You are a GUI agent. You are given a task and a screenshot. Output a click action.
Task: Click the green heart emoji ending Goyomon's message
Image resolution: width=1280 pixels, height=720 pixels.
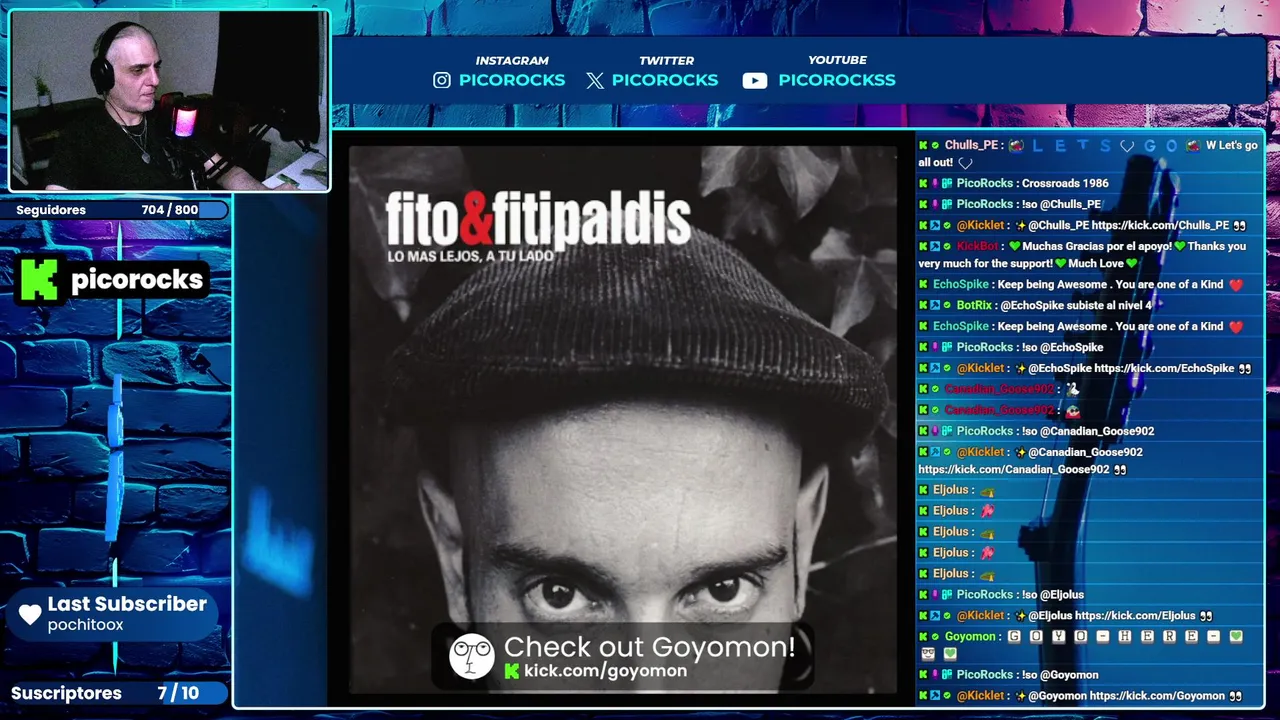pyautogui.click(x=950, y=654)
